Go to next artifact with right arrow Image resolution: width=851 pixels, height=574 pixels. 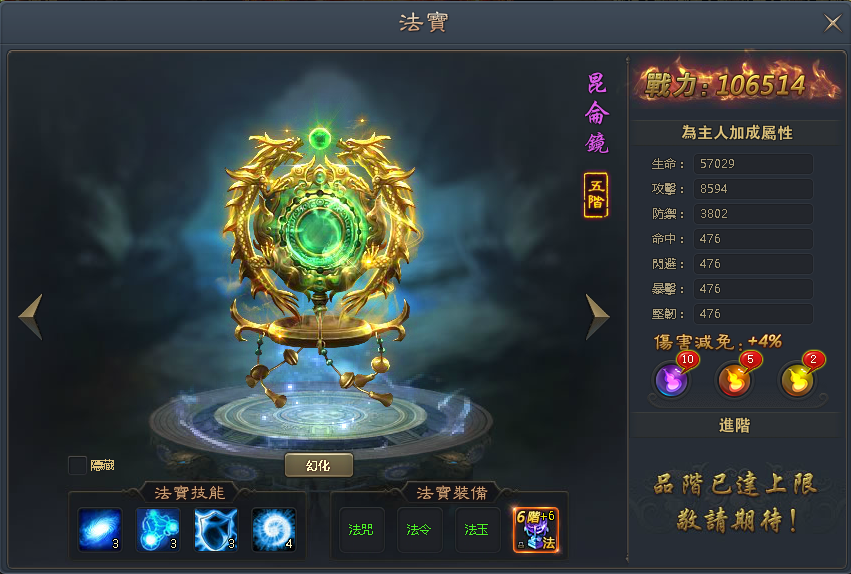click(598, 317)
